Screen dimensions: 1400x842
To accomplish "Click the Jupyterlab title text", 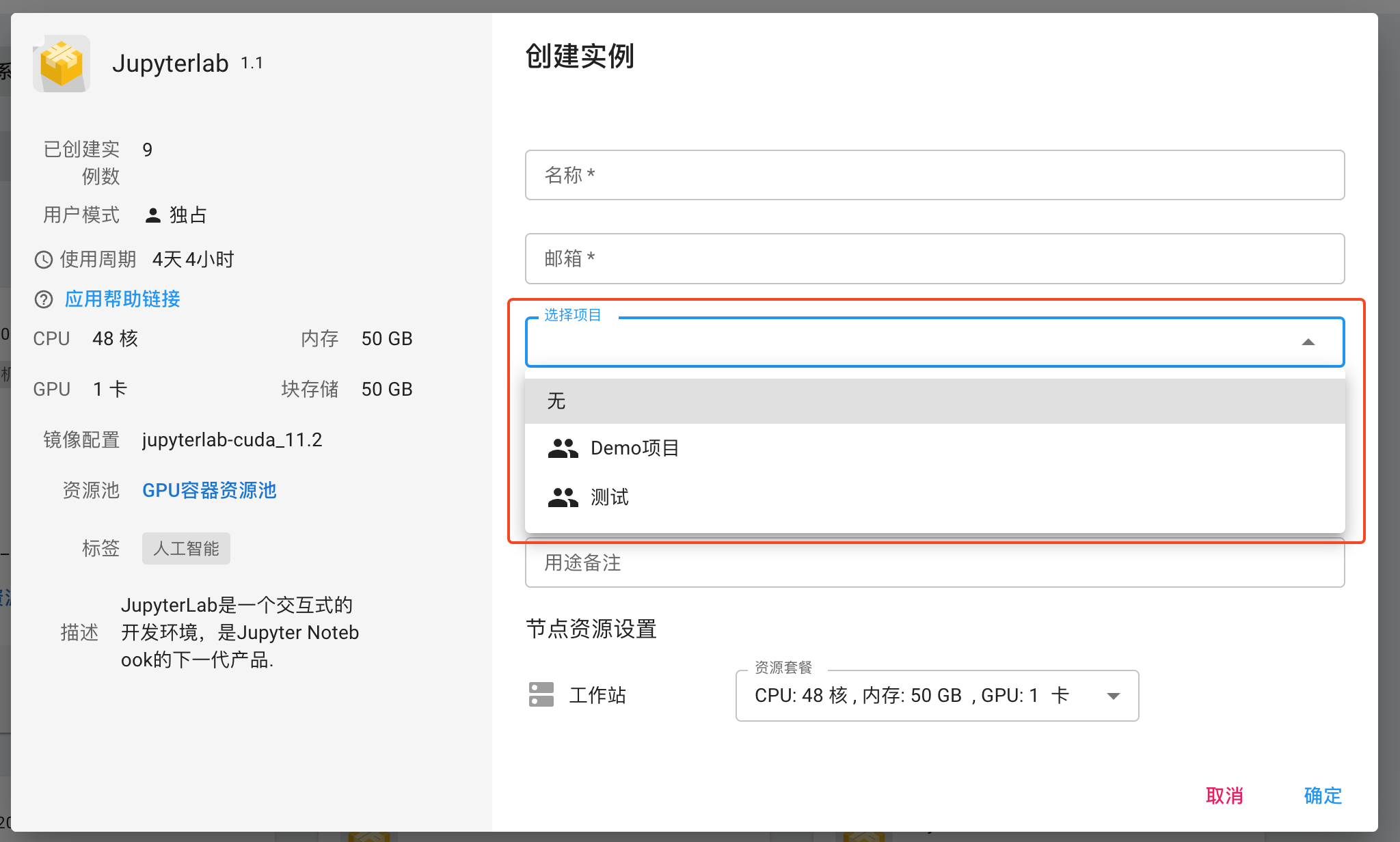I will (x=170, y=64).
